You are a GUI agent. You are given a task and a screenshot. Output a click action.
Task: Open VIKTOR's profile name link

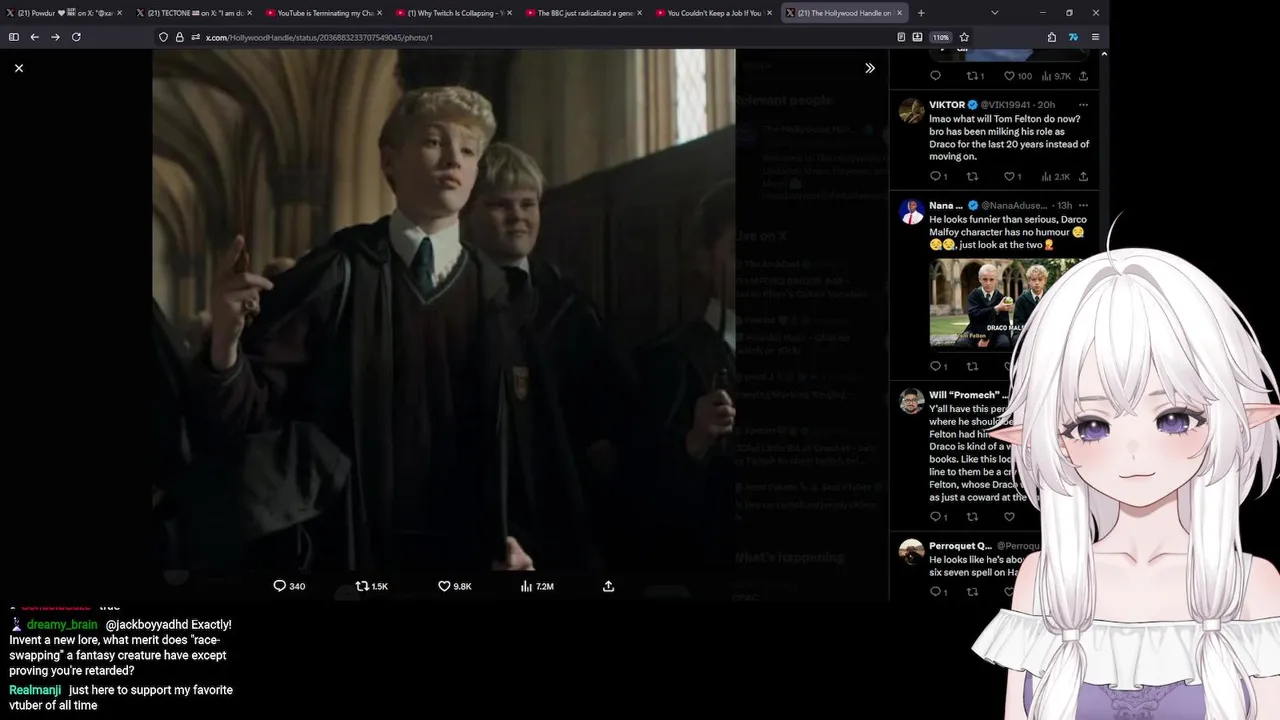[x=947, y=105]
